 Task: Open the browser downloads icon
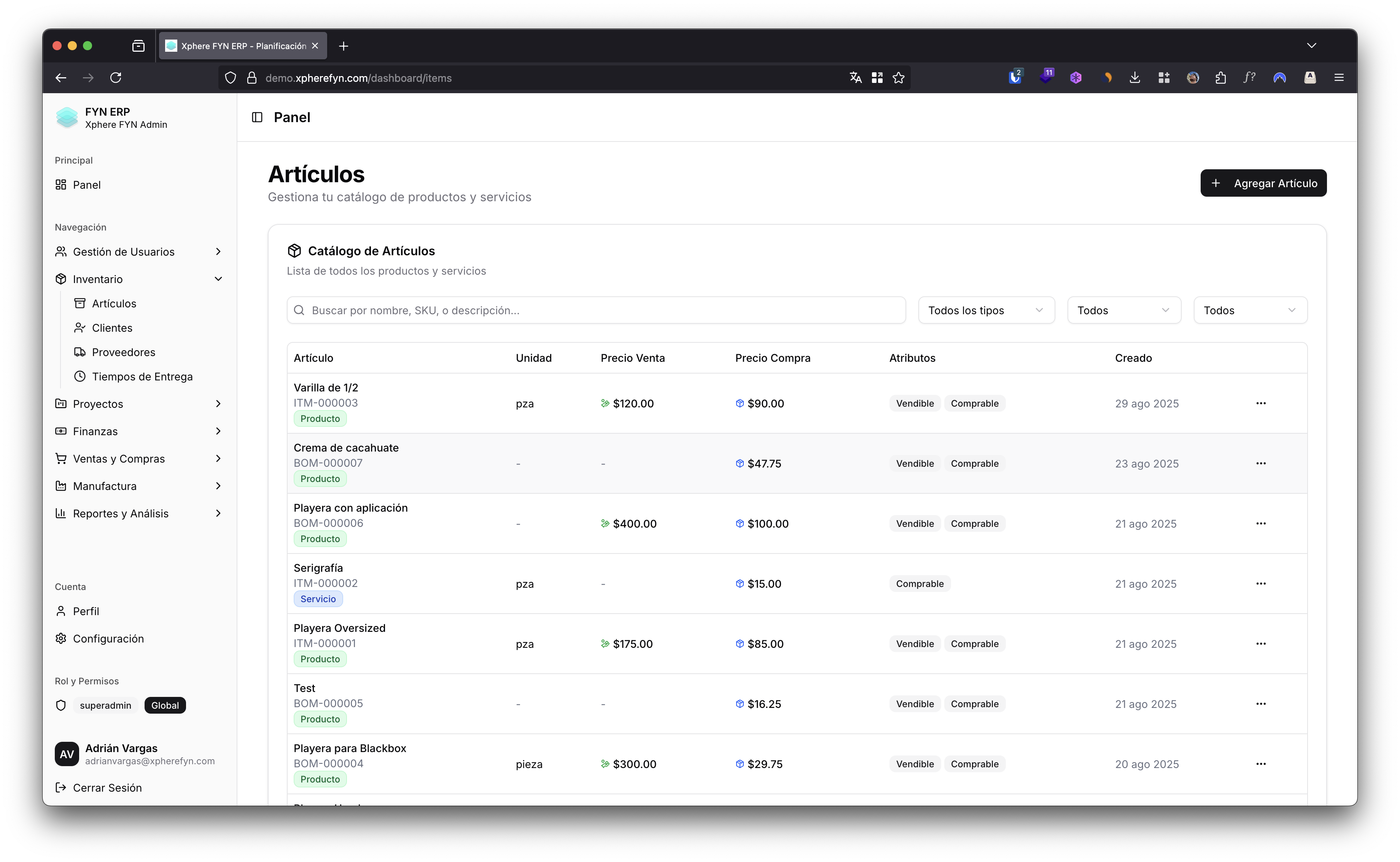pos(1134,78)
